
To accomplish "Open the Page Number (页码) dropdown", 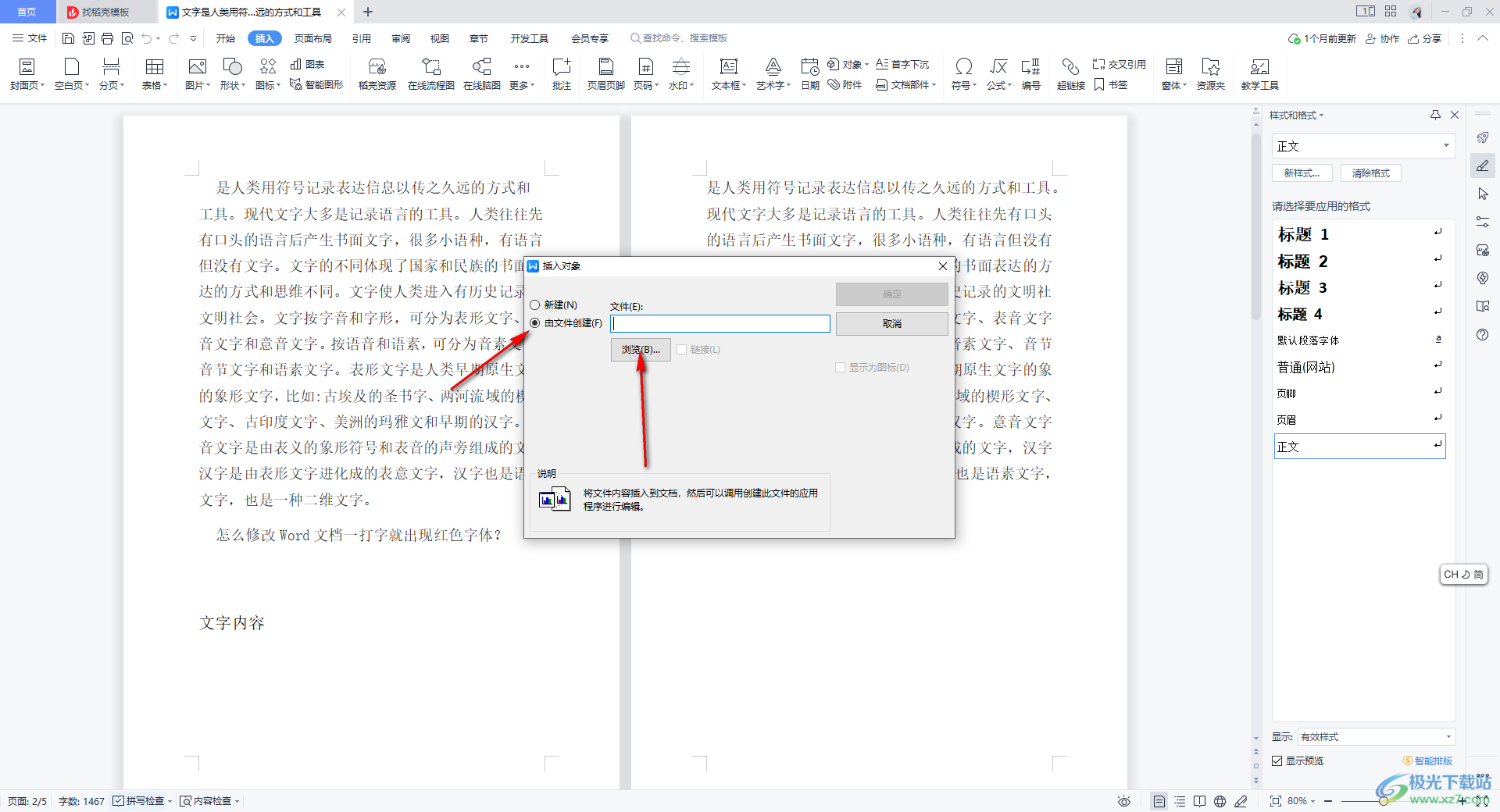I will [x=646, y=74].
